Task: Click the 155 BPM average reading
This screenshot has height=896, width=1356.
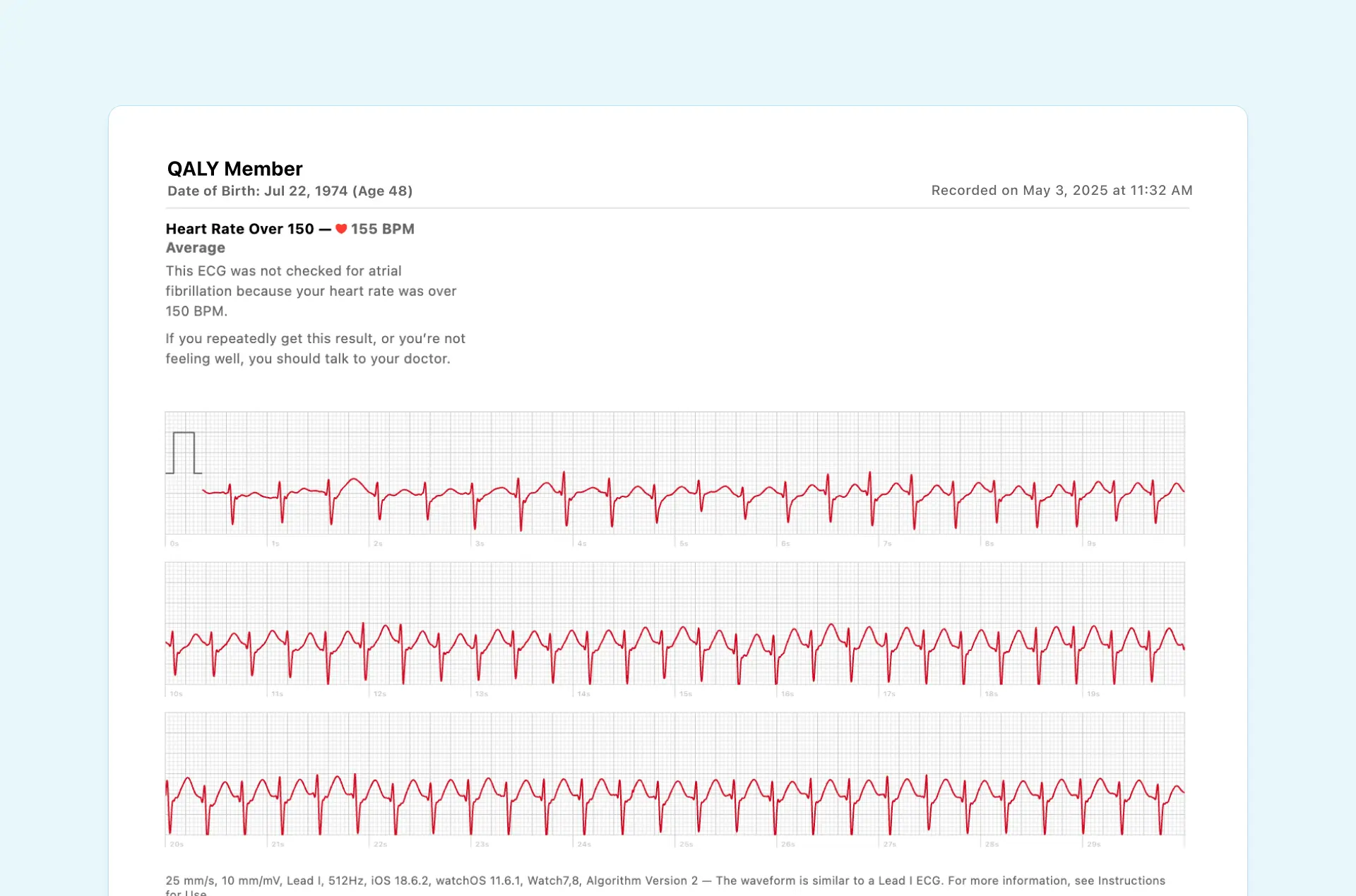Action: click(383, 229)
